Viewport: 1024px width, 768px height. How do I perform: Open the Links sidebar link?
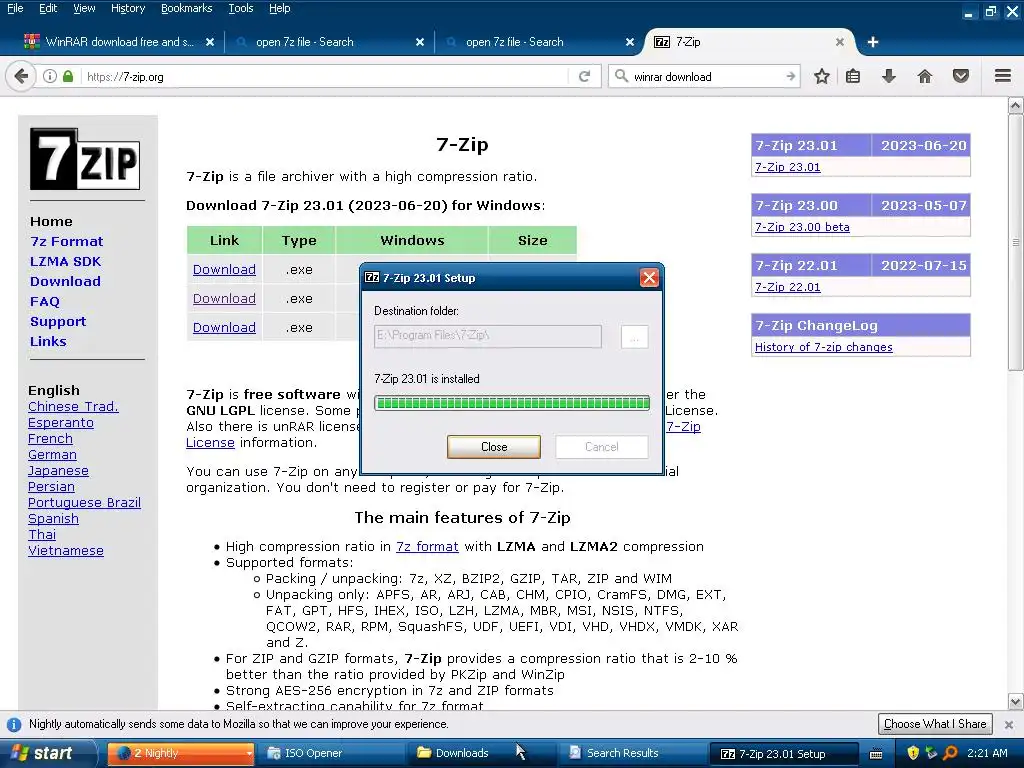pyautogui.click(x=48, y=342)
